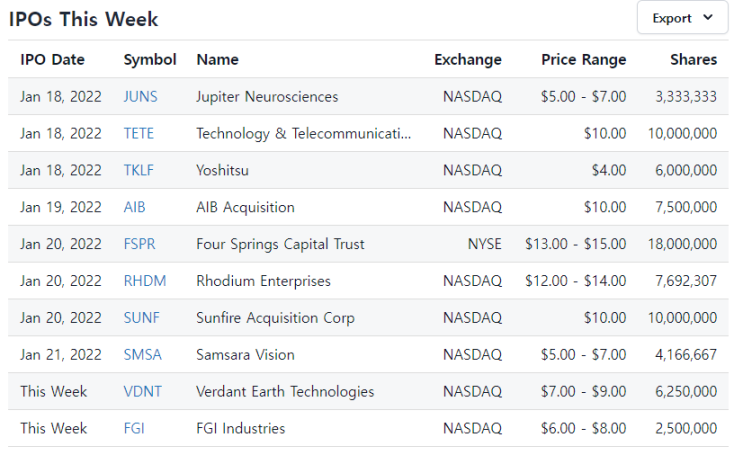
Task: Sort by Name column header
Action: coord(217,60)
